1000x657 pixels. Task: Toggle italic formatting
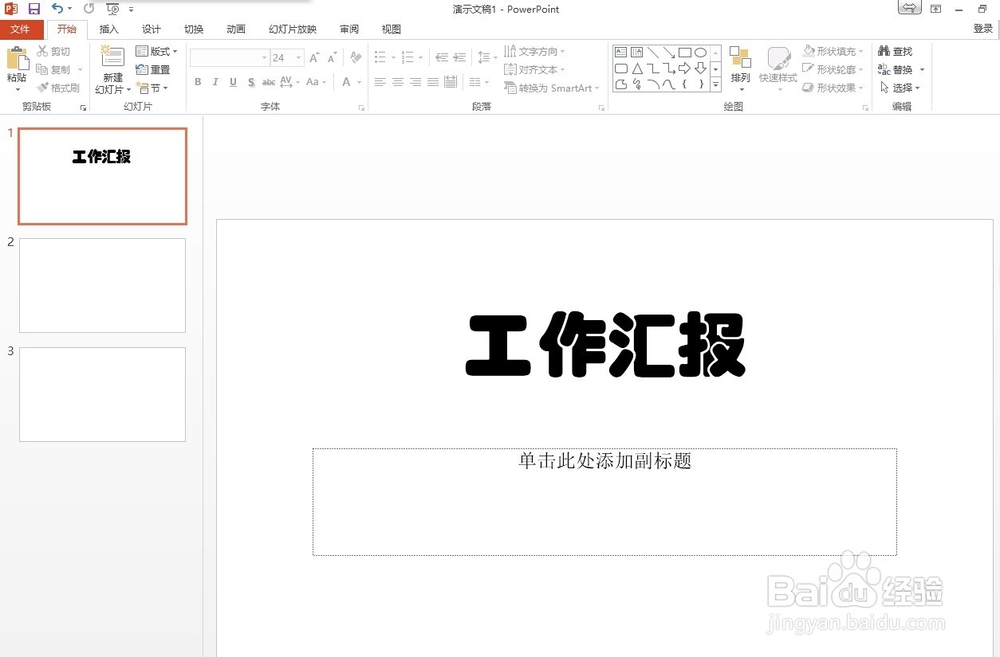coord(216,82)
